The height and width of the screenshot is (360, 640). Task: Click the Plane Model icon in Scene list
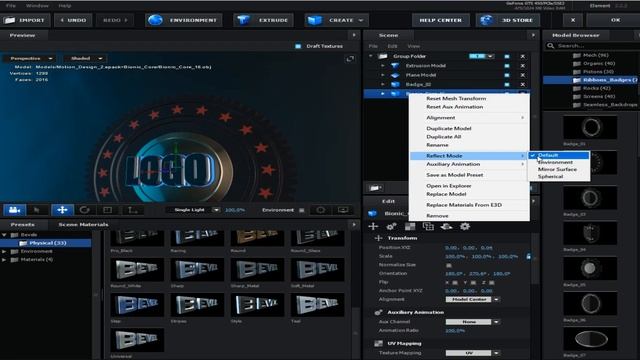(x=395, y=75)
